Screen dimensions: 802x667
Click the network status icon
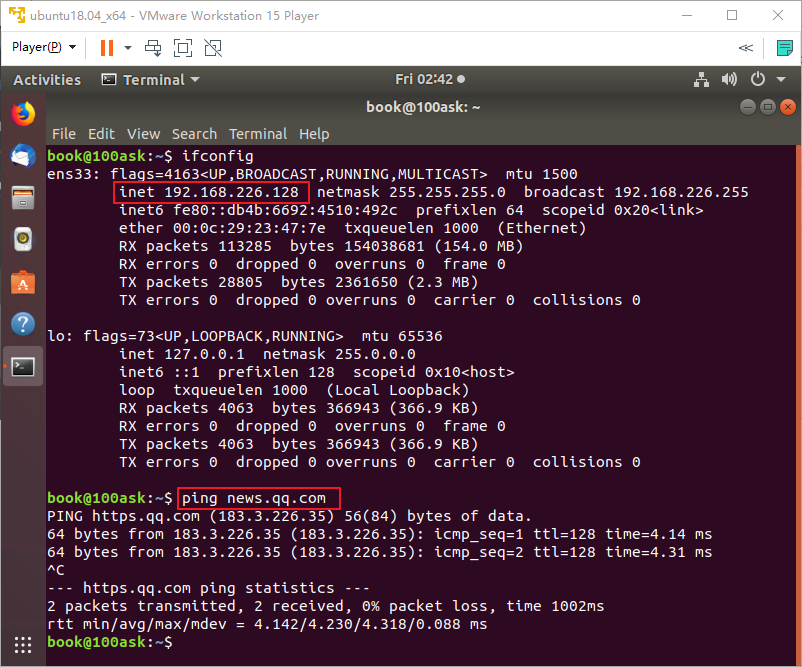[701, 80]
